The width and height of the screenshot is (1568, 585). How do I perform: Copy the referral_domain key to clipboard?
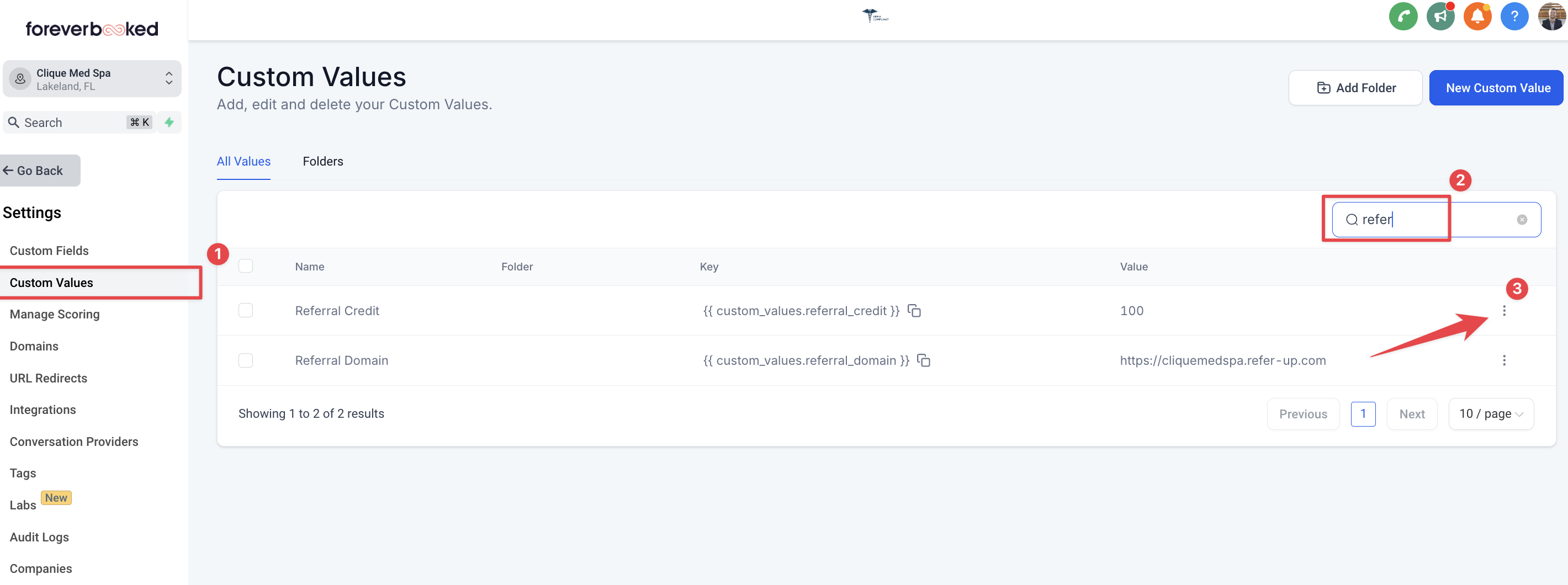pos(923,360)
